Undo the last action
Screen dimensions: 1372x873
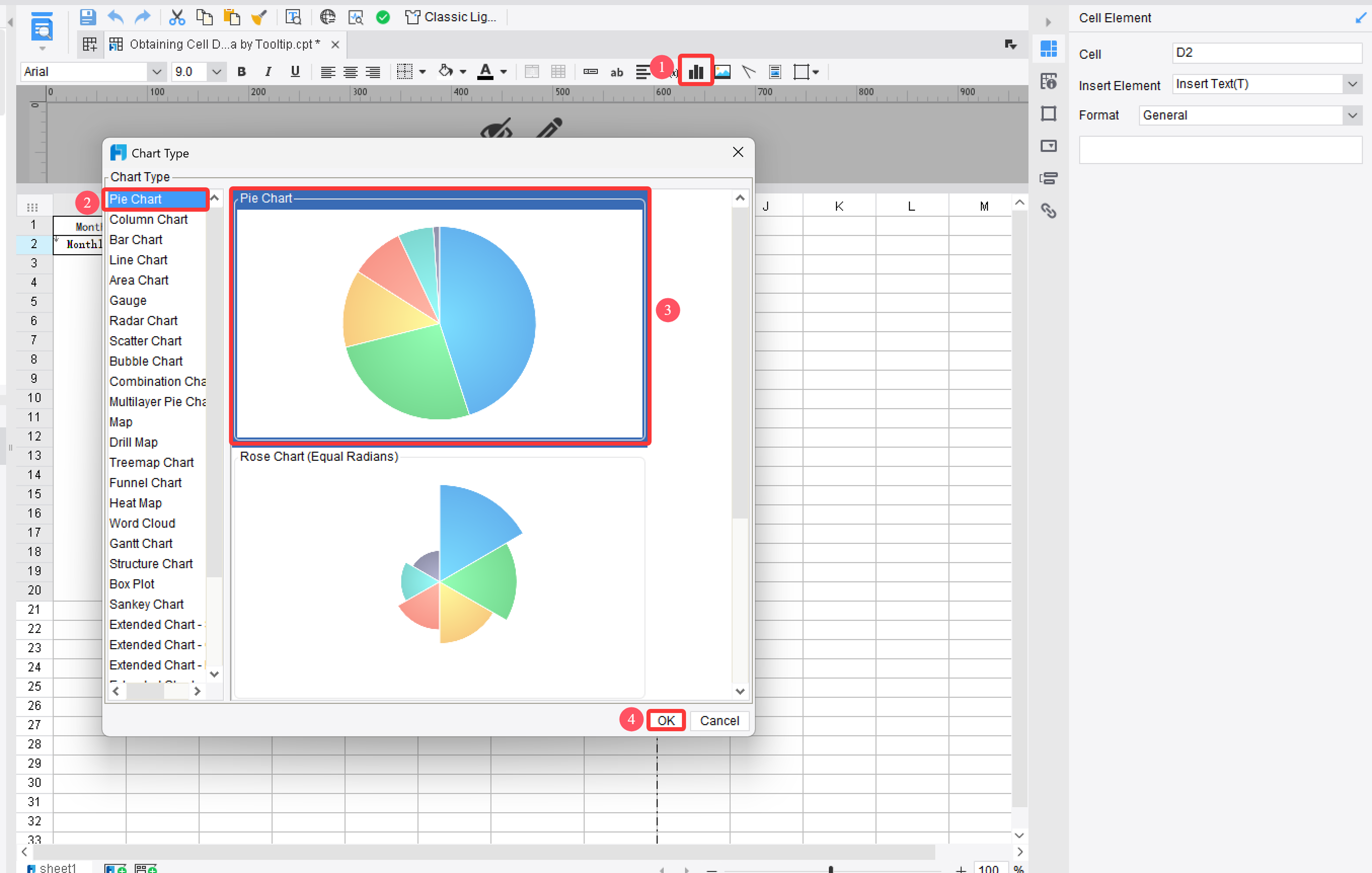tap(116, 17)
